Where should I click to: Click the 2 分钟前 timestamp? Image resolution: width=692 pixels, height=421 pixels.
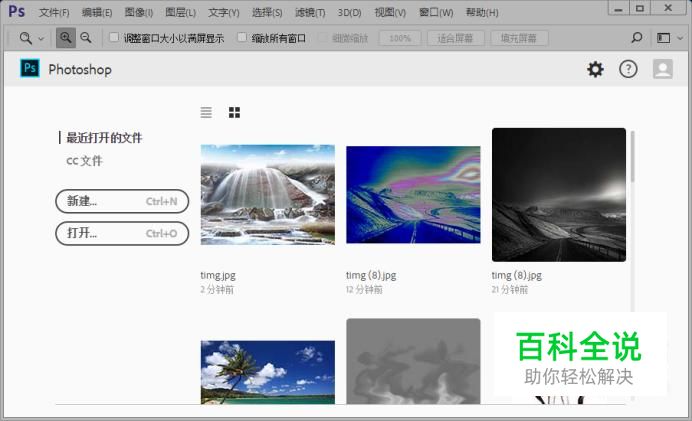click(217, 290)
